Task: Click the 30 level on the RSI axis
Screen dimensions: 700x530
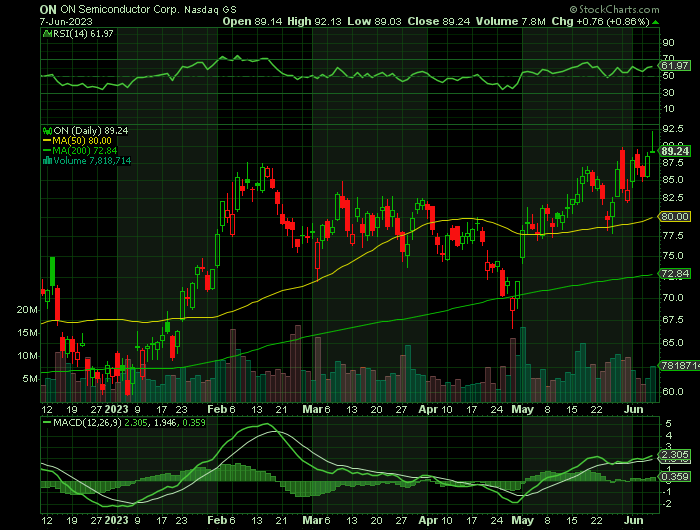Action: click(x=668, y=93)
